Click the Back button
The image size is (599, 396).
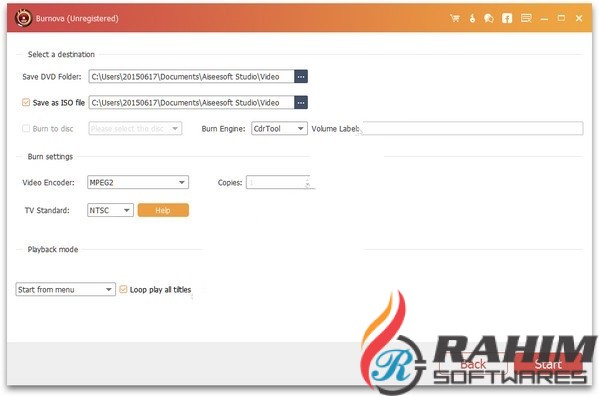(x=473, y=365)
